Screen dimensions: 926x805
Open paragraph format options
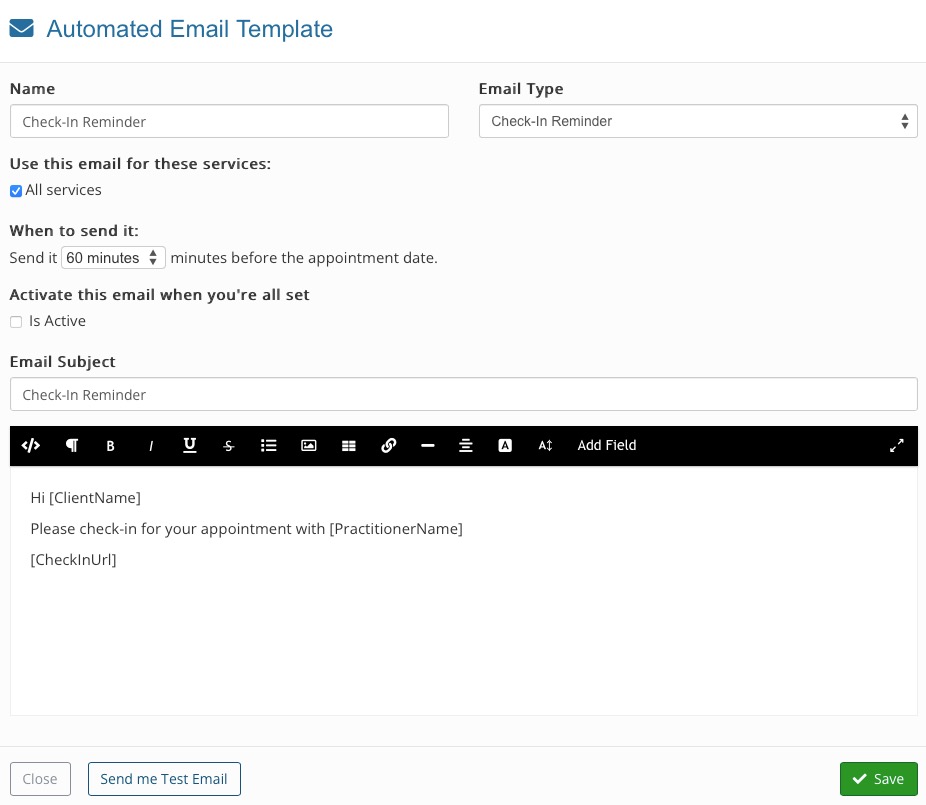(71, 445)
